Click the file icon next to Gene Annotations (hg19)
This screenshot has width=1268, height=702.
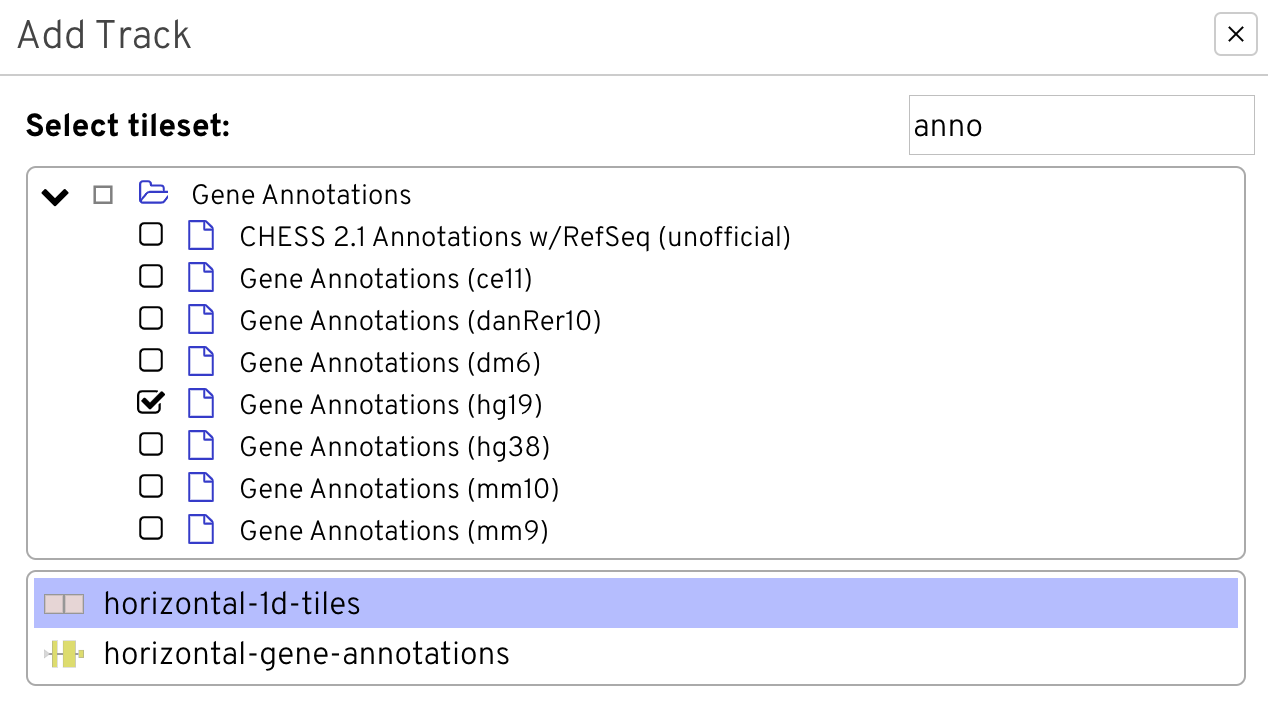[201, 403]
